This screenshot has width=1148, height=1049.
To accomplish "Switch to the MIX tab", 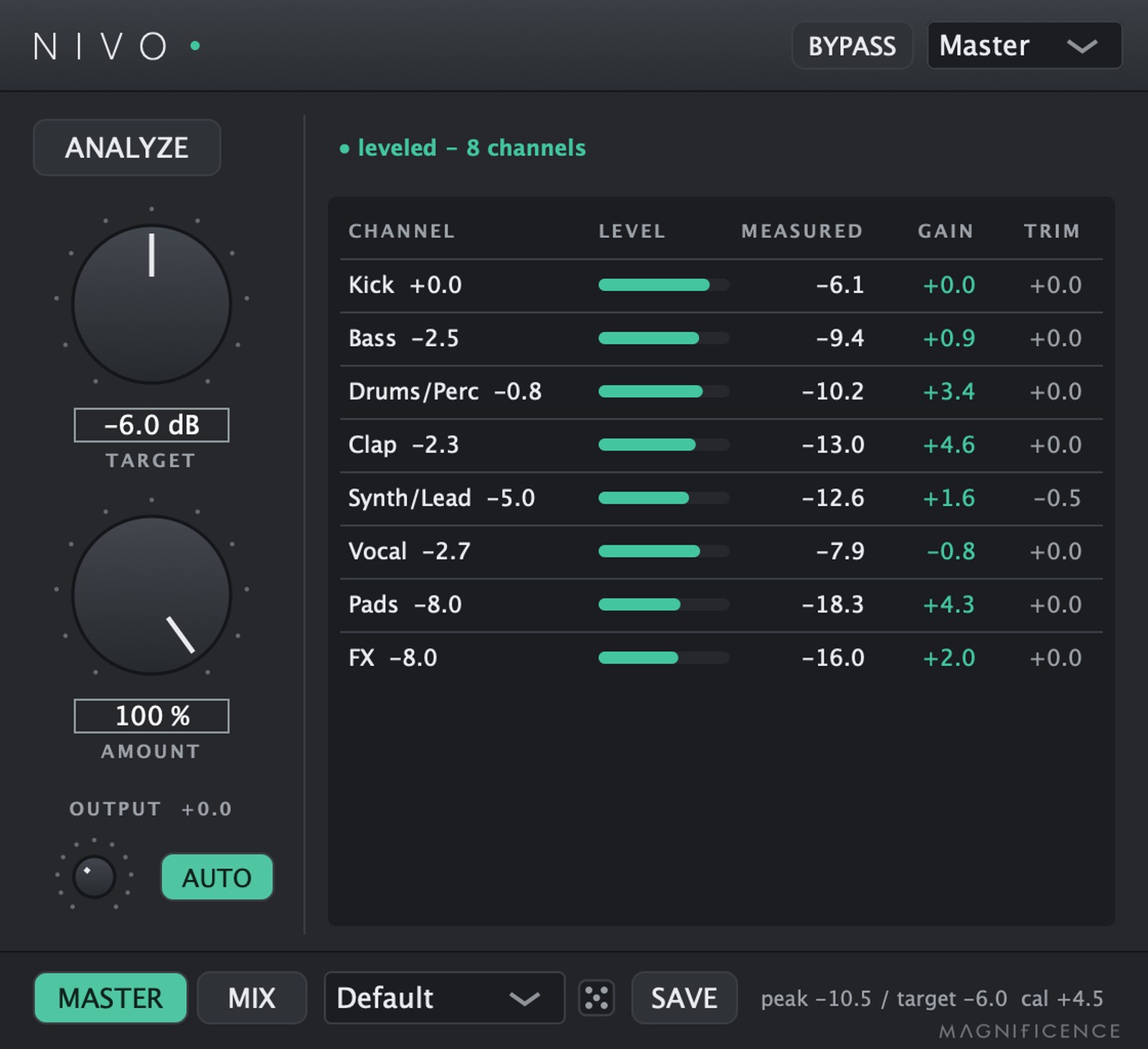I will click(252, 998).
